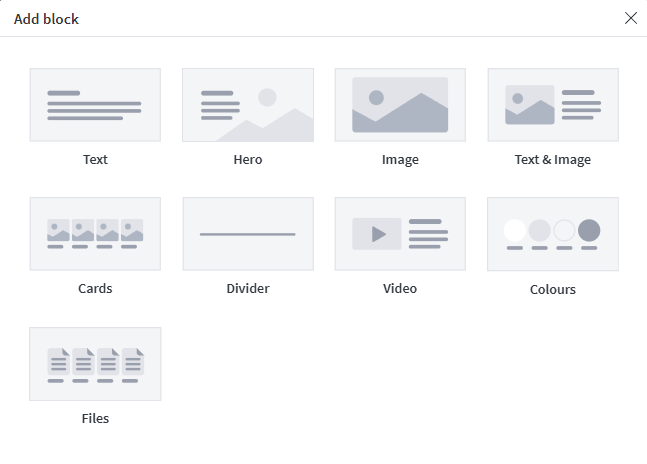
Task: Add a Files block
Action: coord(95,364)
